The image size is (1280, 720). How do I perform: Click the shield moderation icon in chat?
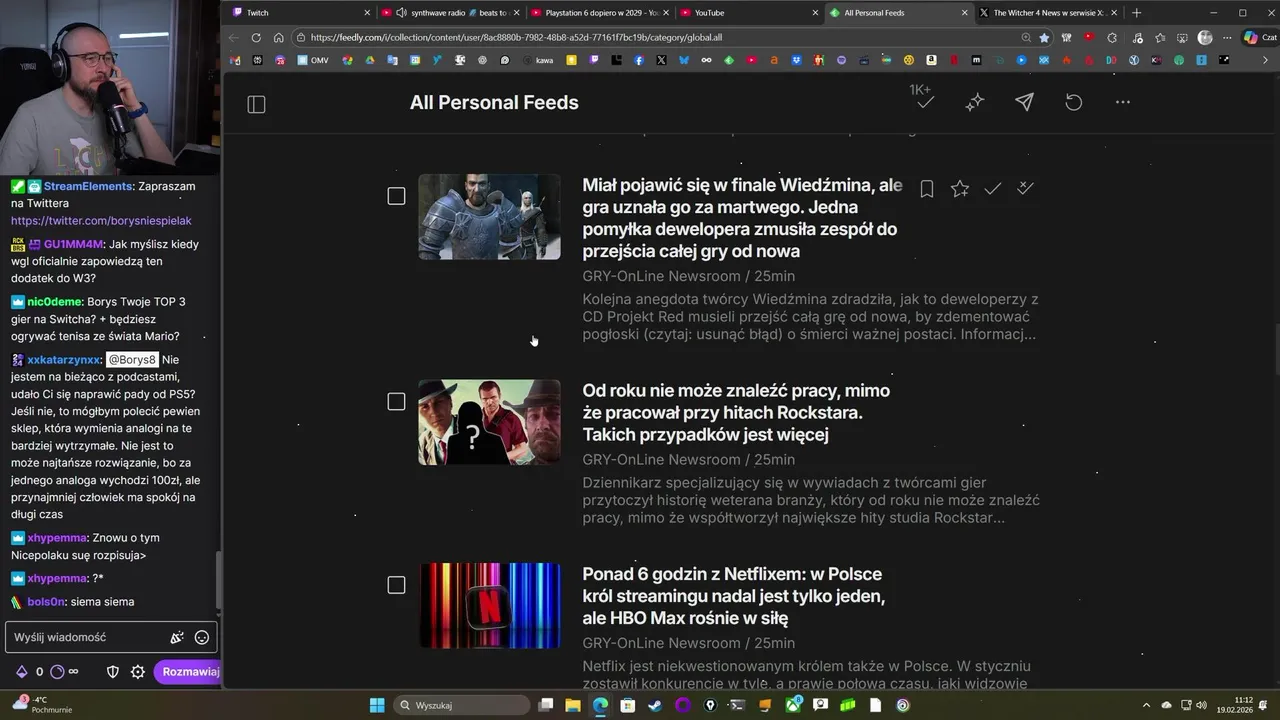[113, 672]
